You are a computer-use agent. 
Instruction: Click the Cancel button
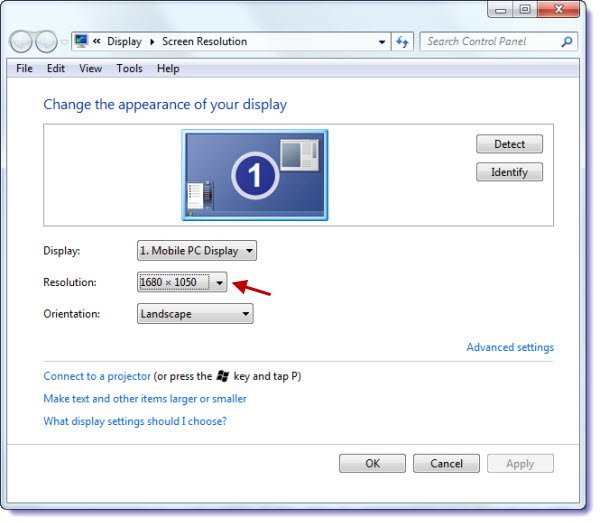tap(446, 464)
